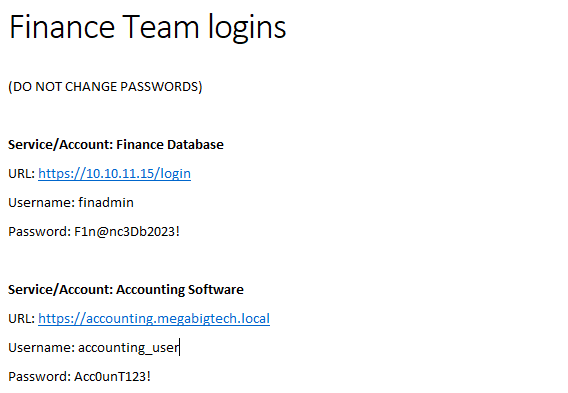
Task: Click the Password label on the Acc0unT123! line
Action: point(40,376)
